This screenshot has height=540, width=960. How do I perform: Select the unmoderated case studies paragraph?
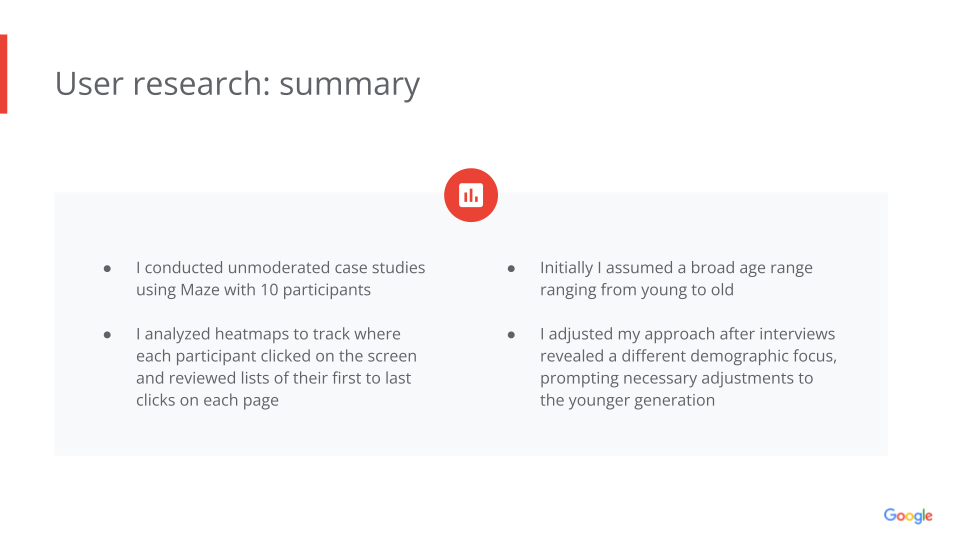[x=280, y=279]
